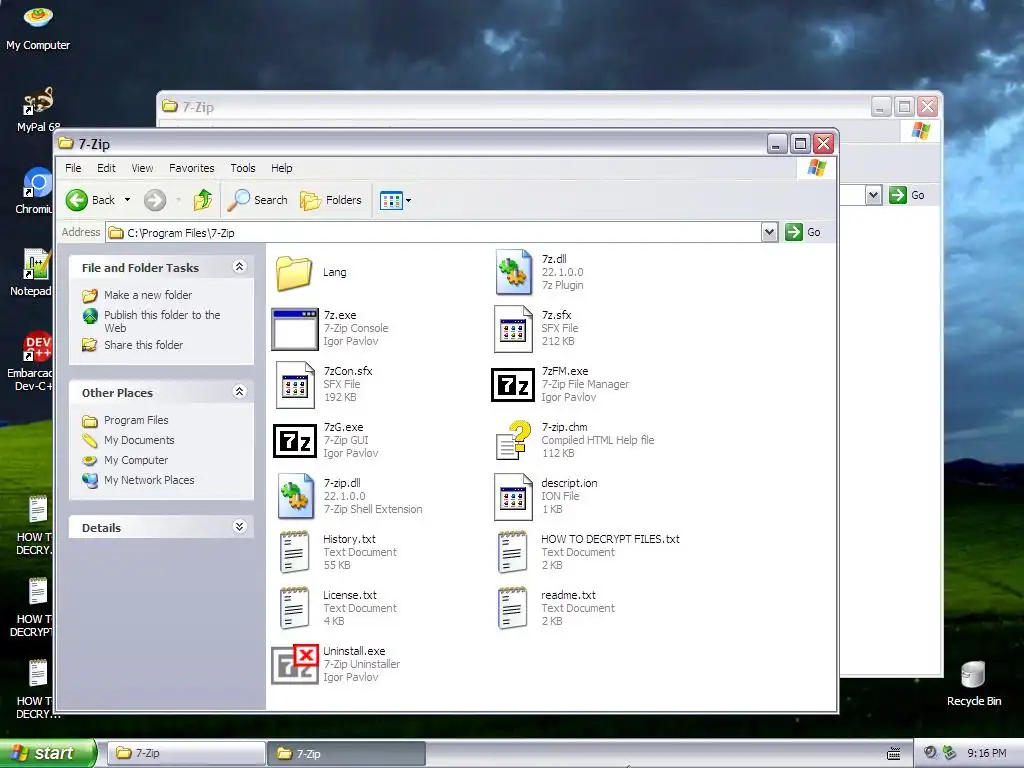Open address dropdown in background 7-Zip window
The width and height of the screenshot is (1024, 768).
(x=873, y=195)
